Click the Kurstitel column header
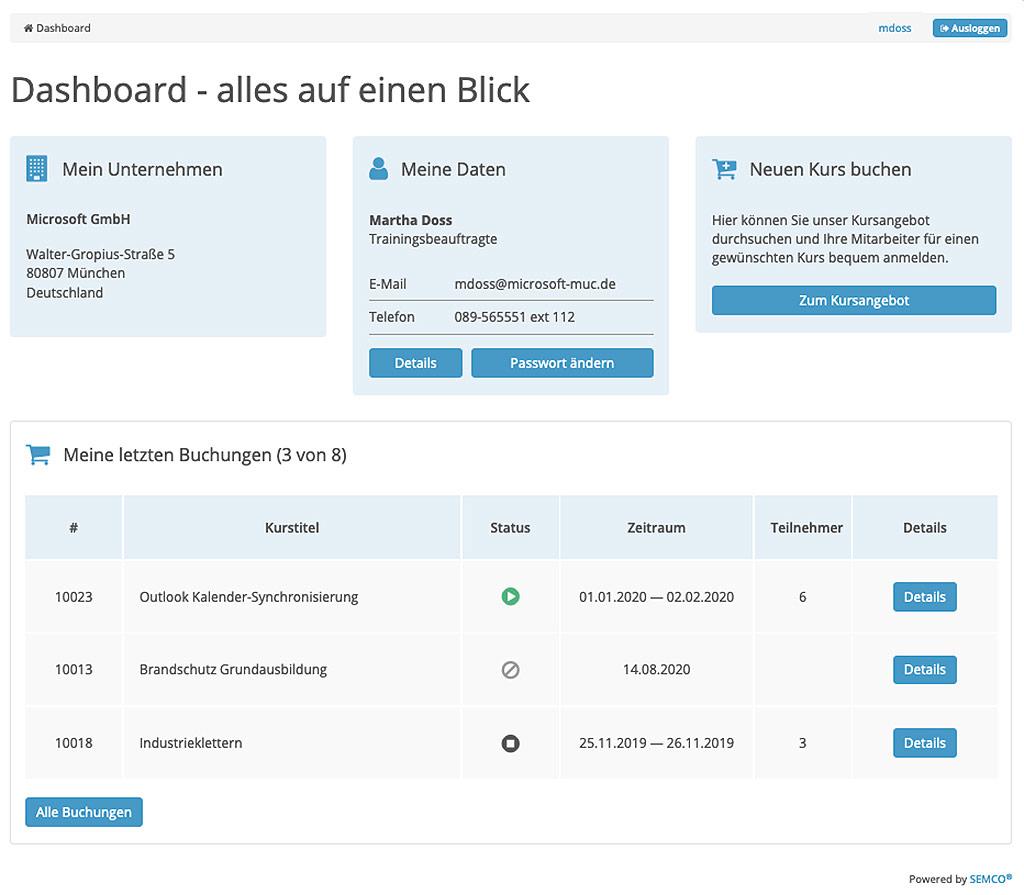This screenshot has height=895, width=1024. 292,527
